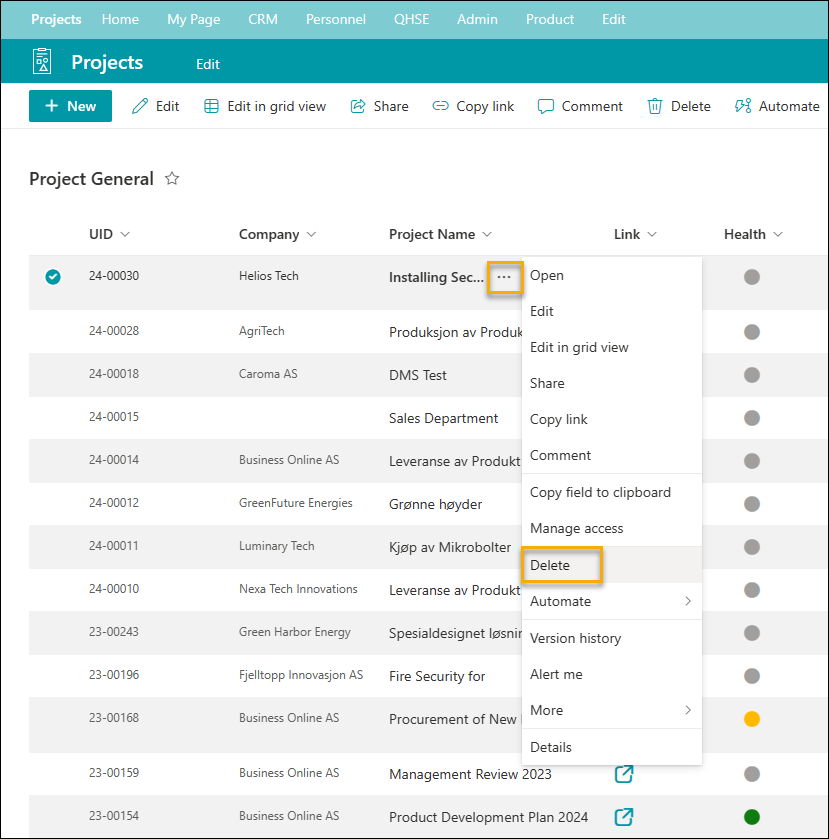Image resolution: width=829 pixels, height=839 pixels.
Task: Expand the Project Name column dropdown
Action: click(487, 234)
